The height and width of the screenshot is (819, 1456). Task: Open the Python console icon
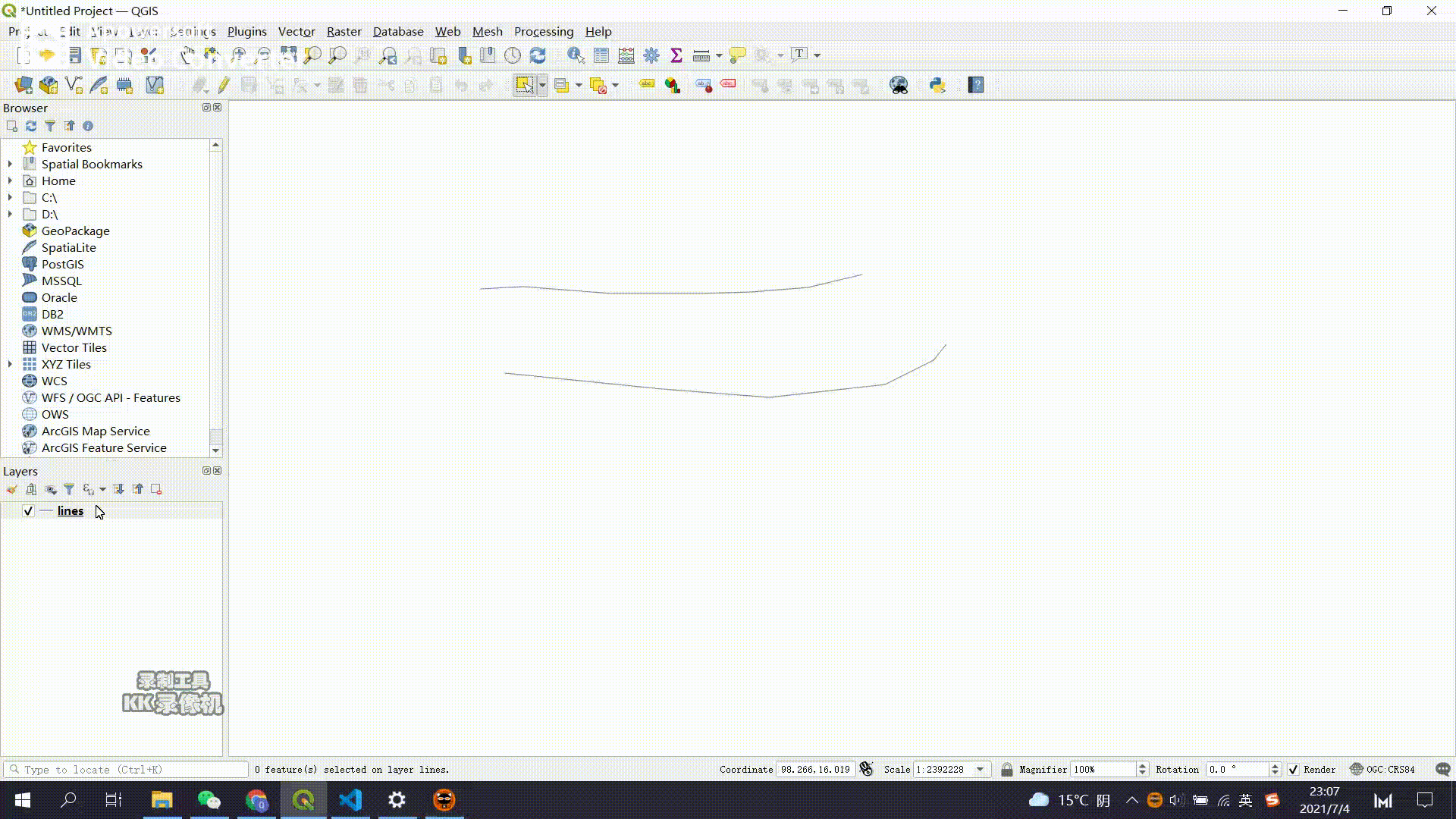[937, 85]
